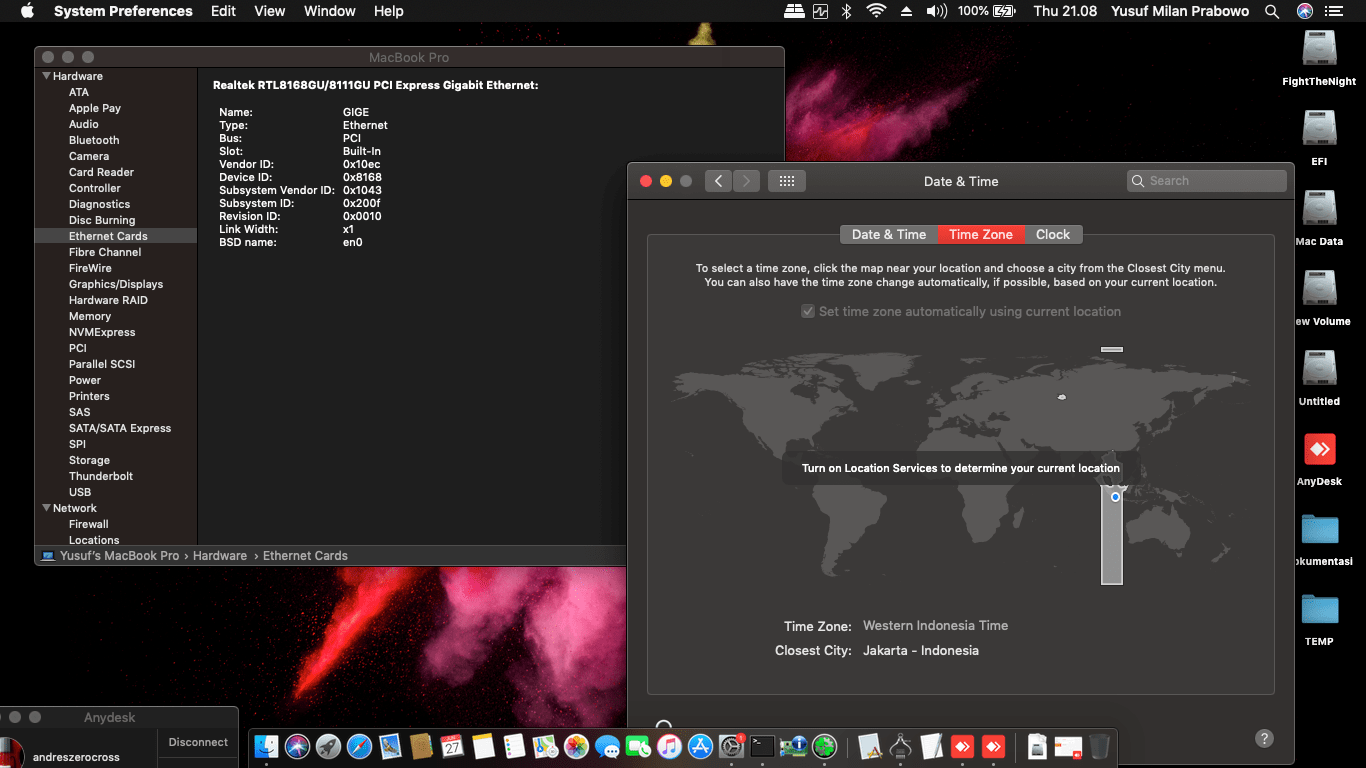The height and width of the screenshot is (768, 1366).
Task: Click the battery status icon
Action: point(1003,11)
